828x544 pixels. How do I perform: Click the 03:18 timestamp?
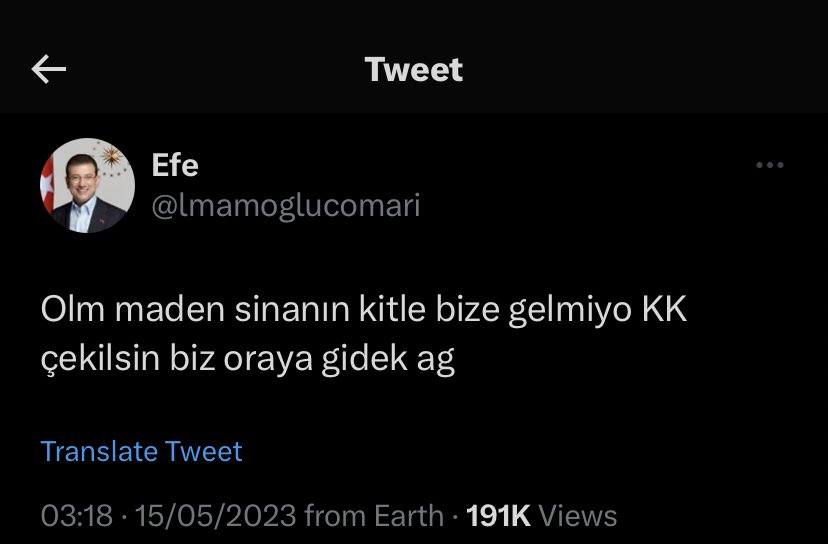pos(77,515)
